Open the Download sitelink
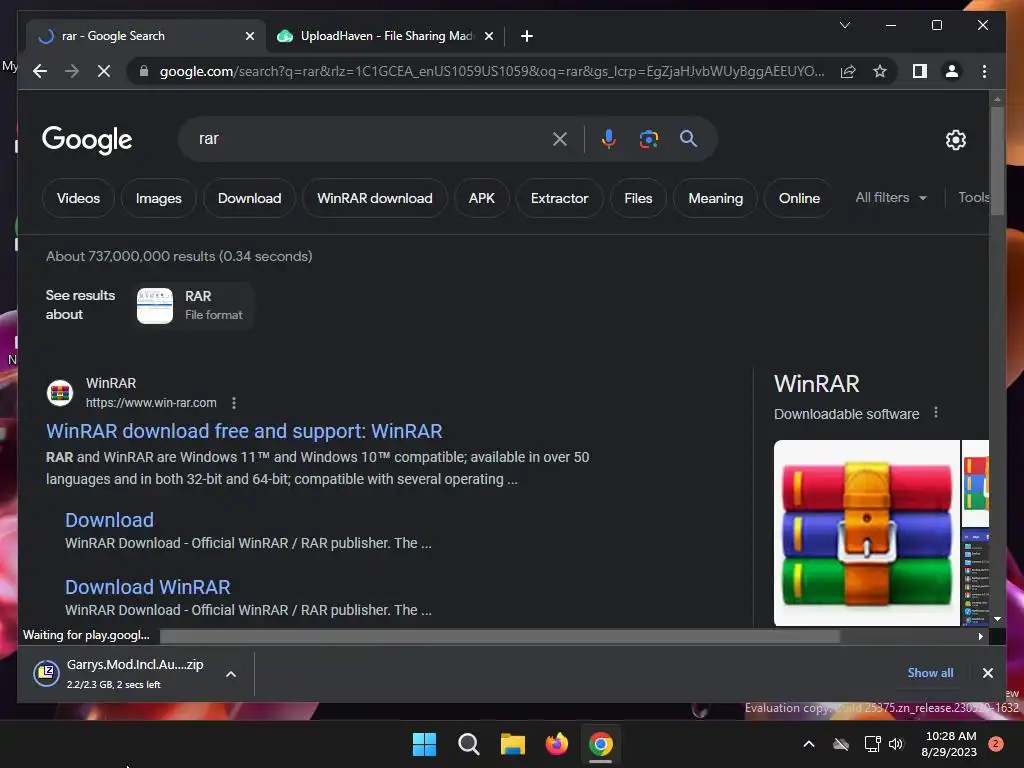1024x768 pixels. (x=110, y=520)
